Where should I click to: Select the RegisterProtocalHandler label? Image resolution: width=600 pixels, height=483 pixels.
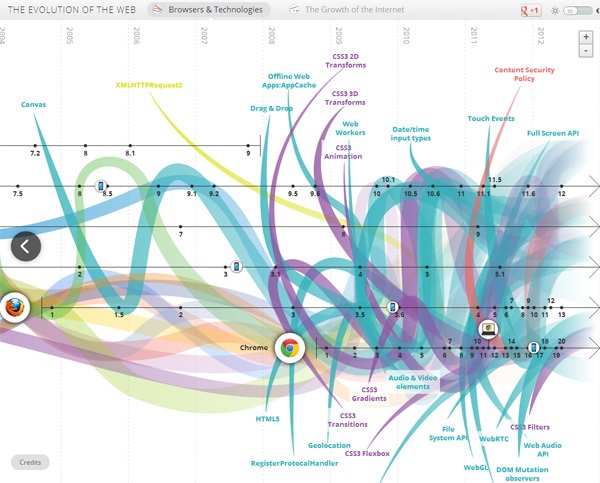point(294,463)
